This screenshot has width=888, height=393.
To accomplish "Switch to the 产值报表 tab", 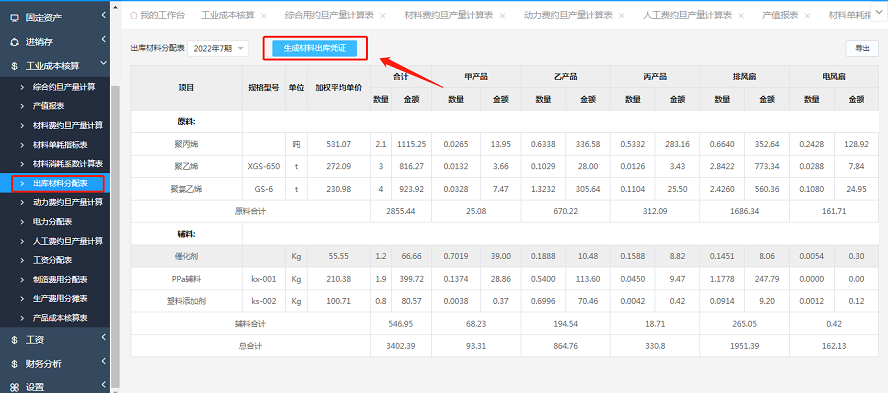I will pos(780,15).
